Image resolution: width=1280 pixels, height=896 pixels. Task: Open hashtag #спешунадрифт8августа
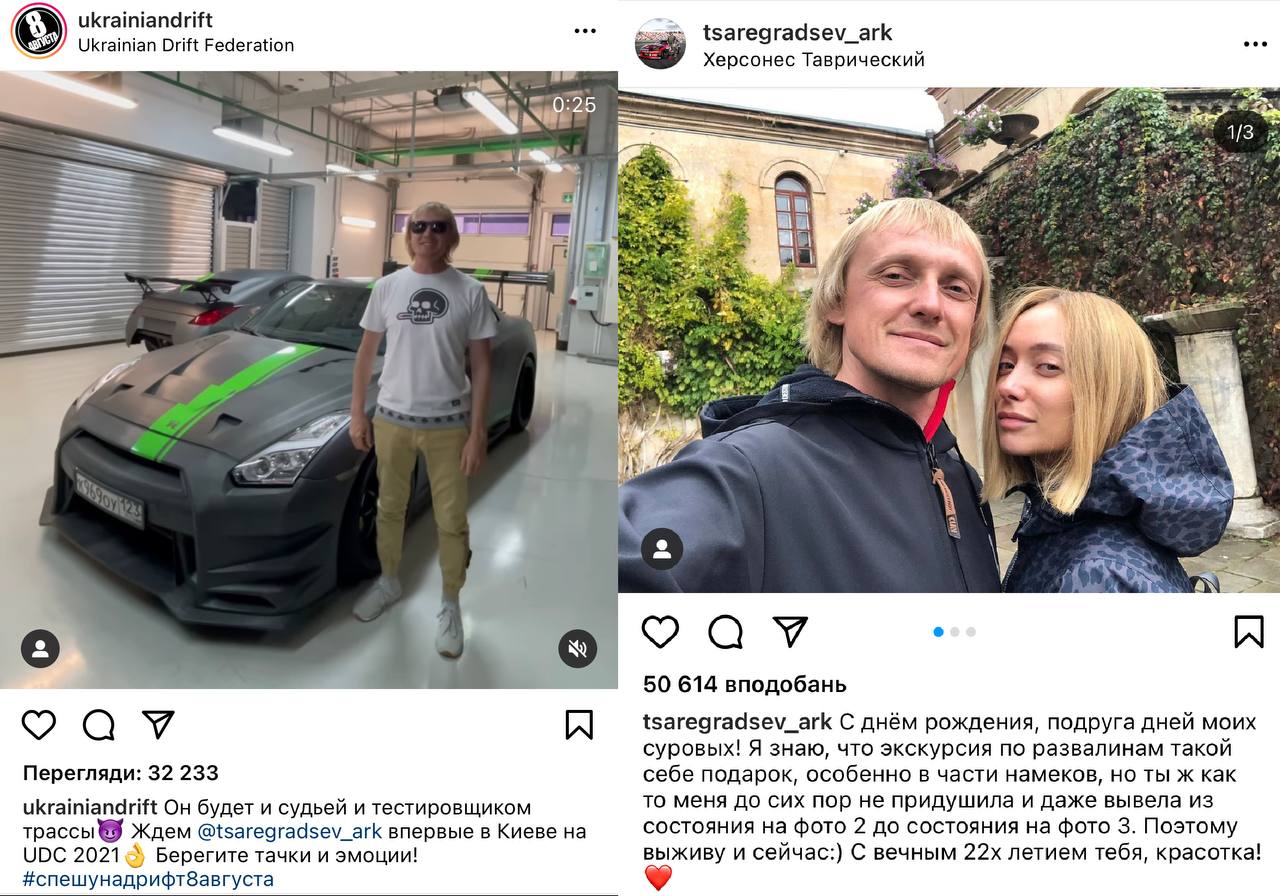(148, 880)
